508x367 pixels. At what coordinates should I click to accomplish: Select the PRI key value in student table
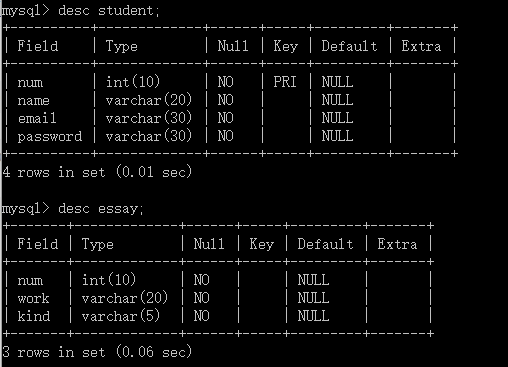pos(285,82)
